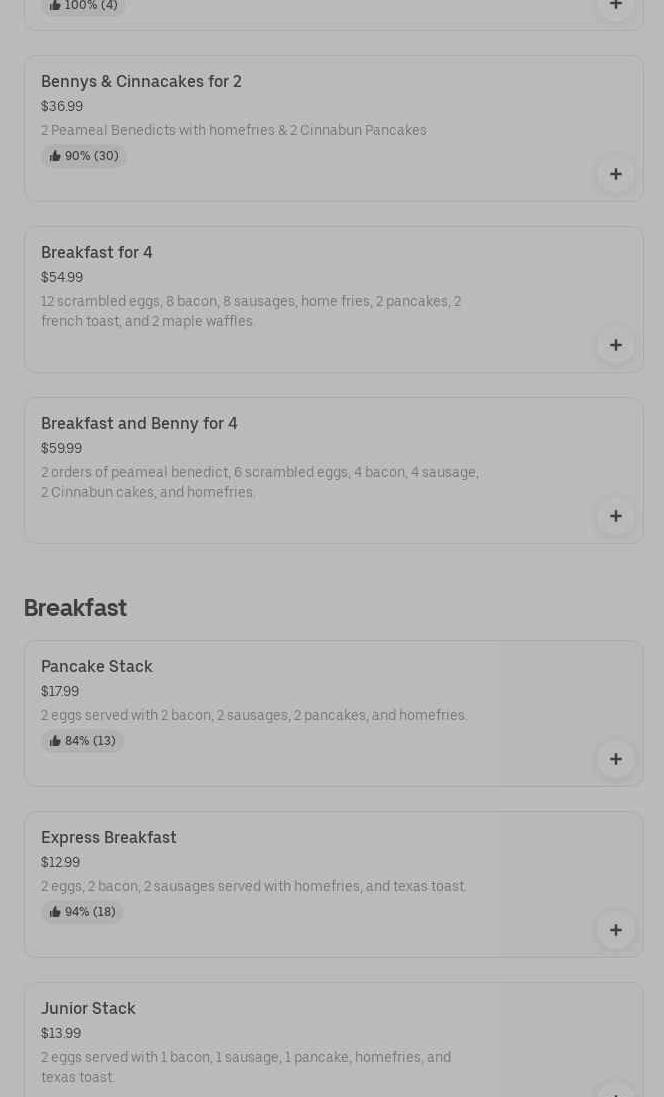Click plus icon on Junior Stack card
Screen dimensions: 664x1097
[x=615, y=1090]
